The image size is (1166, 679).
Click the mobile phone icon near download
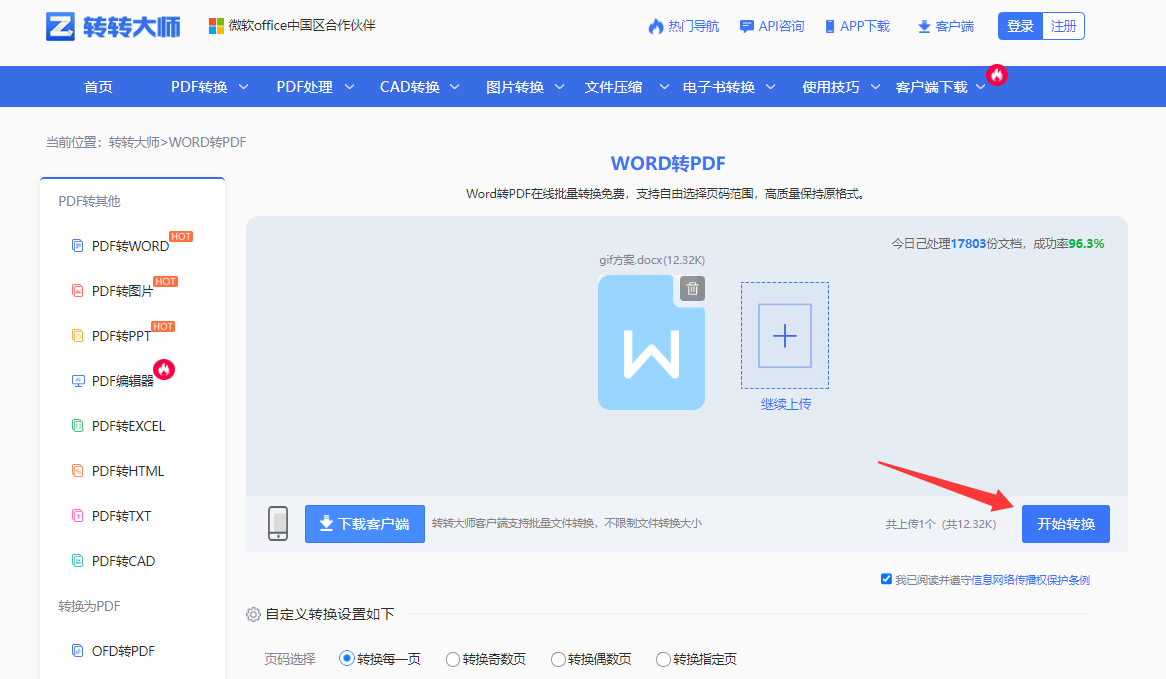coord(278,524)
